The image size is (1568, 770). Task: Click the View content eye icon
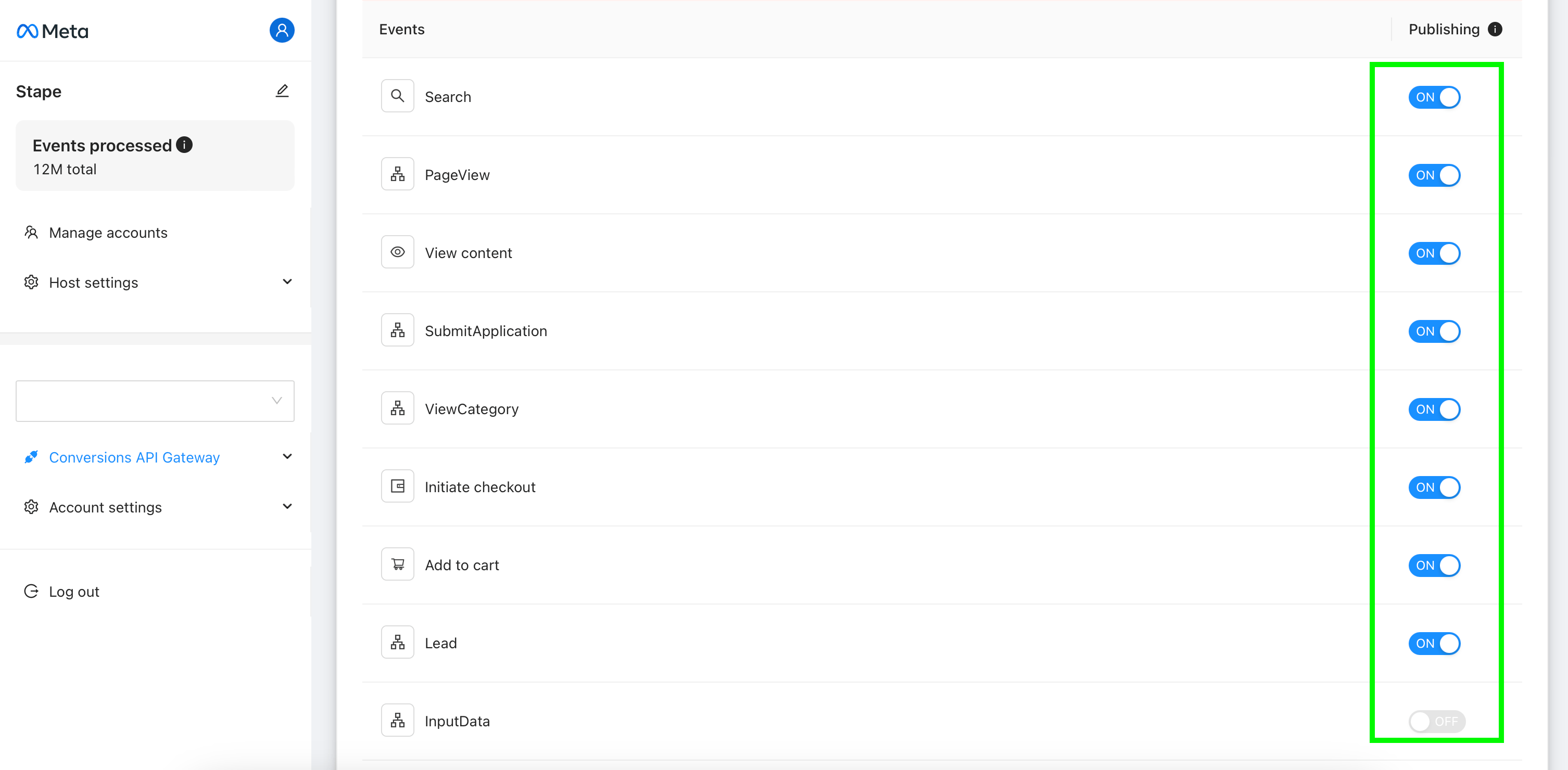pos(398,252)
